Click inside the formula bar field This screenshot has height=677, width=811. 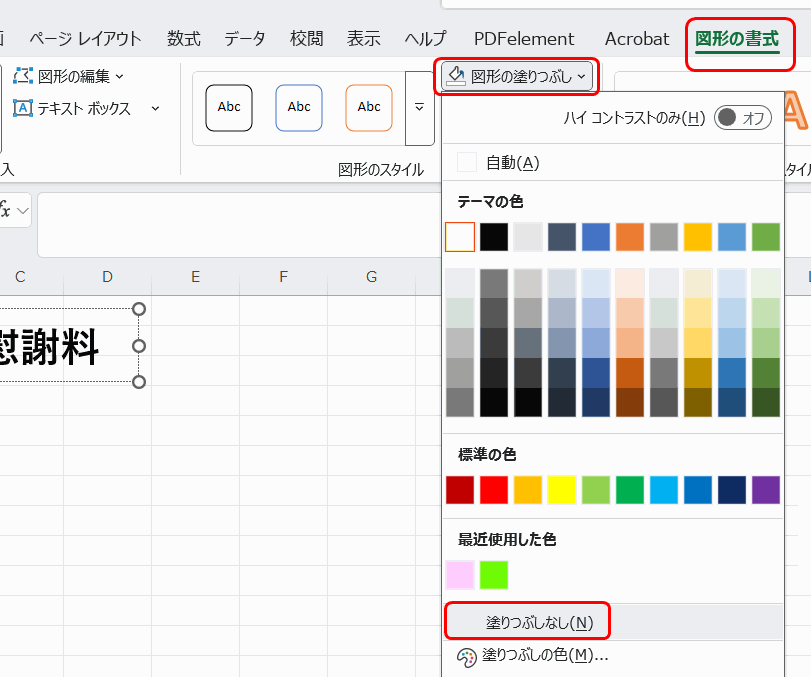(x=239, y=225)
